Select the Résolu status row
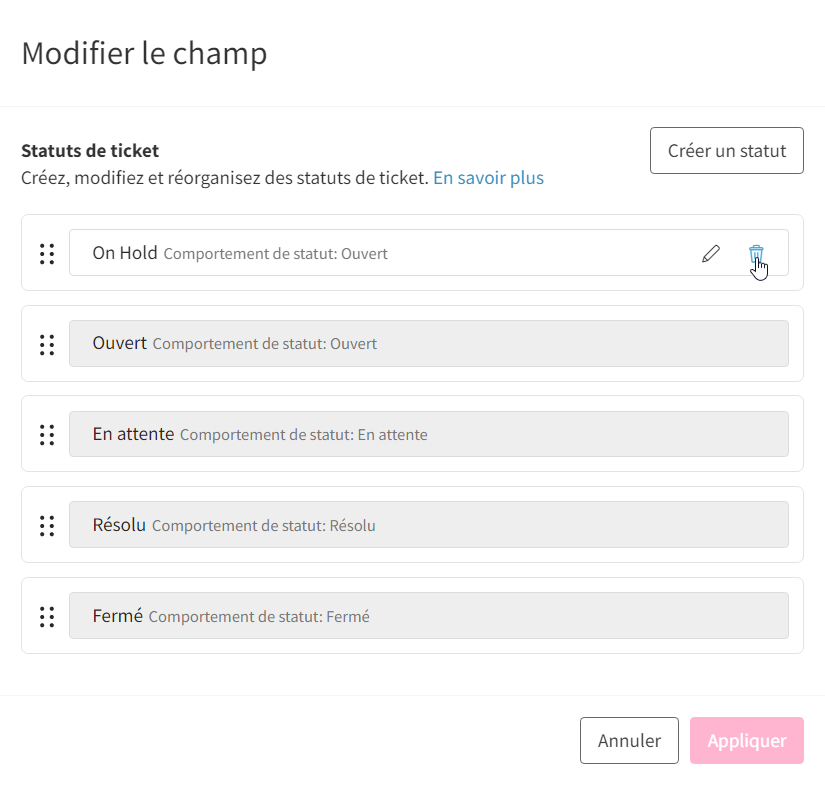Viewport: 825px width, 785px height. pos(429,525)
